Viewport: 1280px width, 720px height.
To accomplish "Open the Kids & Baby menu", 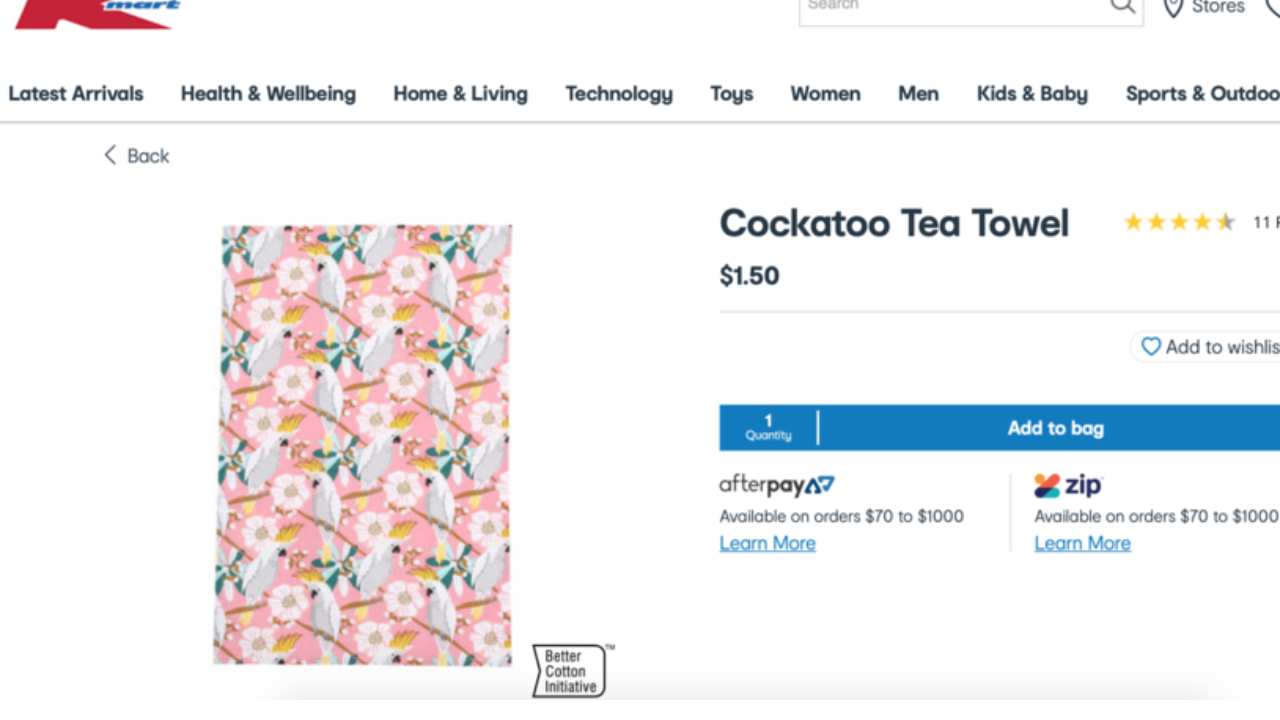I will click(x=1032, y=94).
